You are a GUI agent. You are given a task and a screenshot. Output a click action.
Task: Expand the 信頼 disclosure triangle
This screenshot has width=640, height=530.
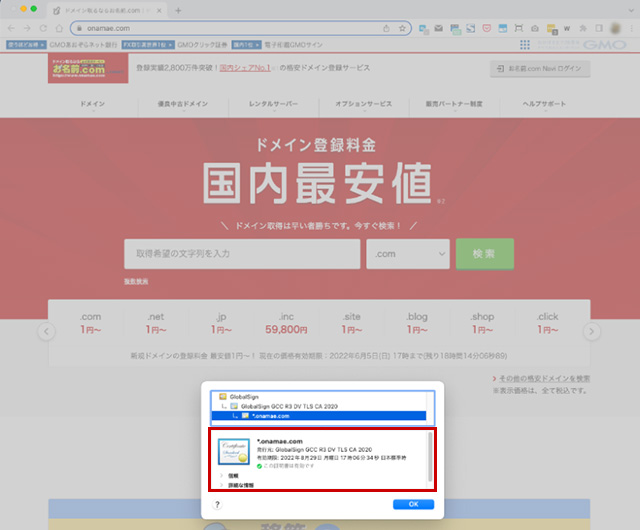(222, 476)
